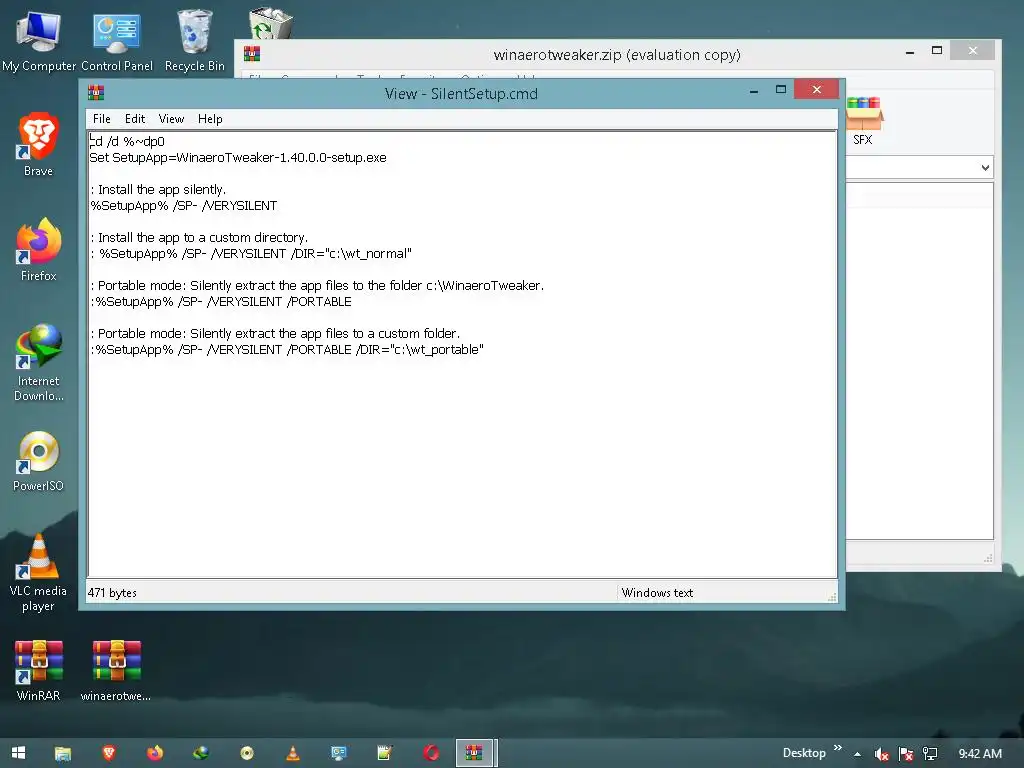Screen dimensions: 1024x768
Task: Click the 'Set SetupApp=WinaeroTweaker-1.40.0.0-setup.exe' line
Action: click(238, 157)
